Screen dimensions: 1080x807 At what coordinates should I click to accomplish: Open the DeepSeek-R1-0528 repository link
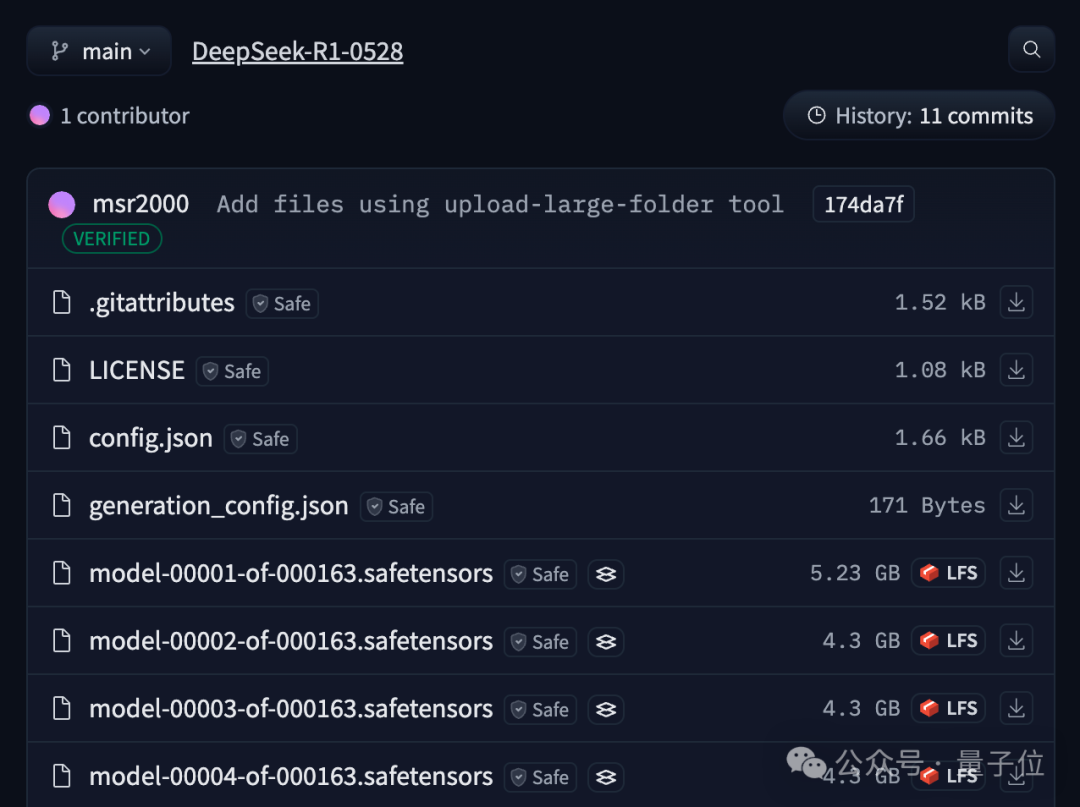(x=298, y=51)
